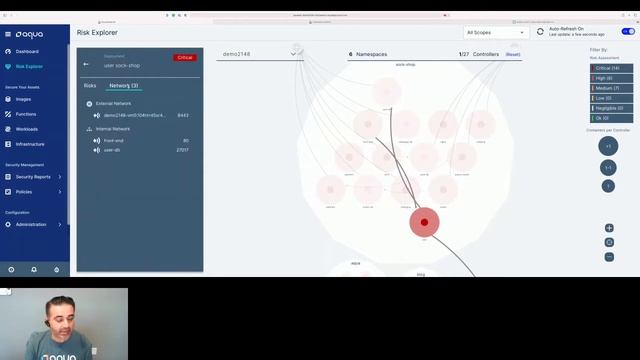Click the aqua logo
This screenshot has width=640, height=360.
pyautogui.click(x=29, y=35)
